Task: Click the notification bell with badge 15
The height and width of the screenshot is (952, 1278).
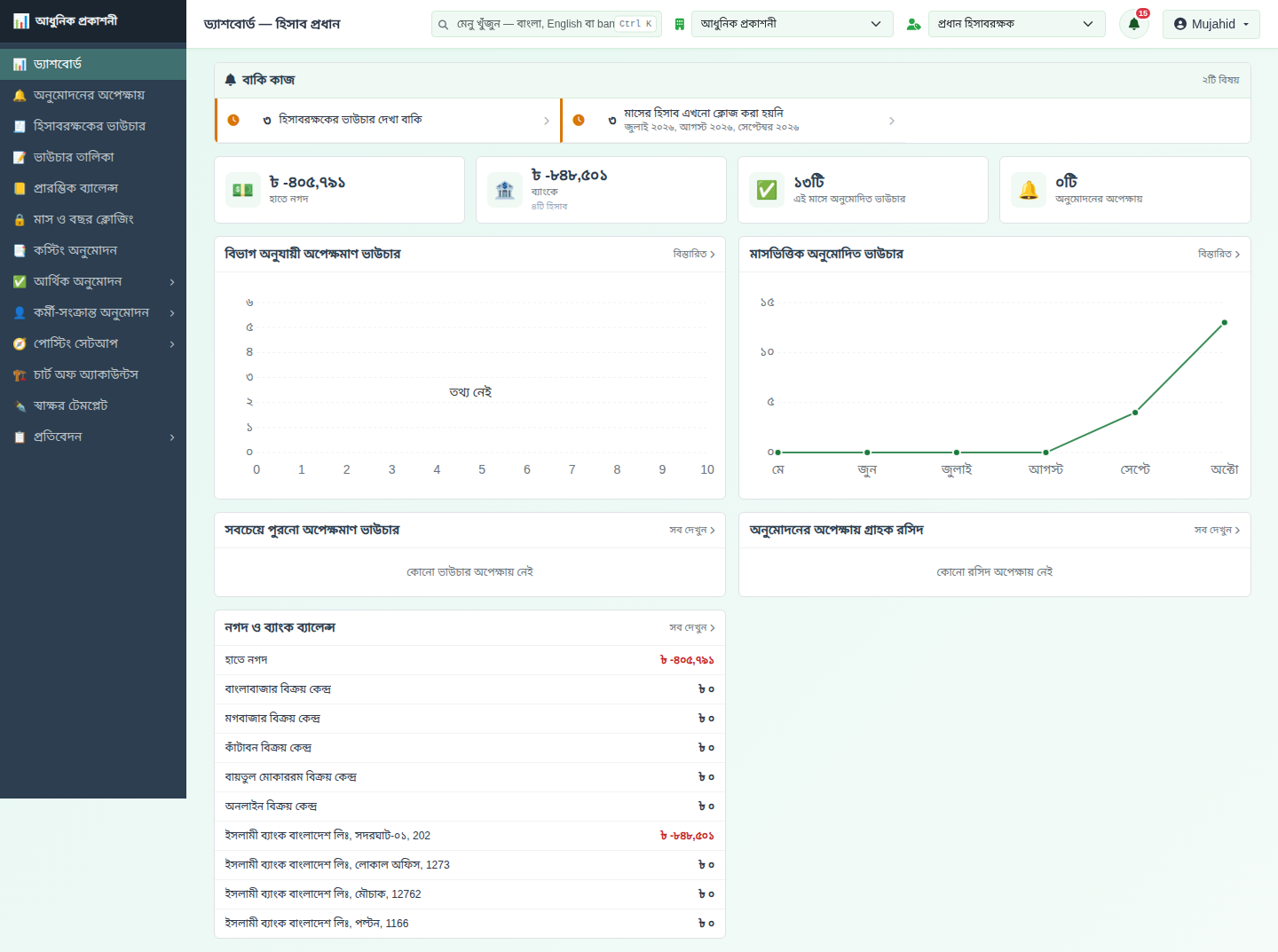Action: 1134,24
